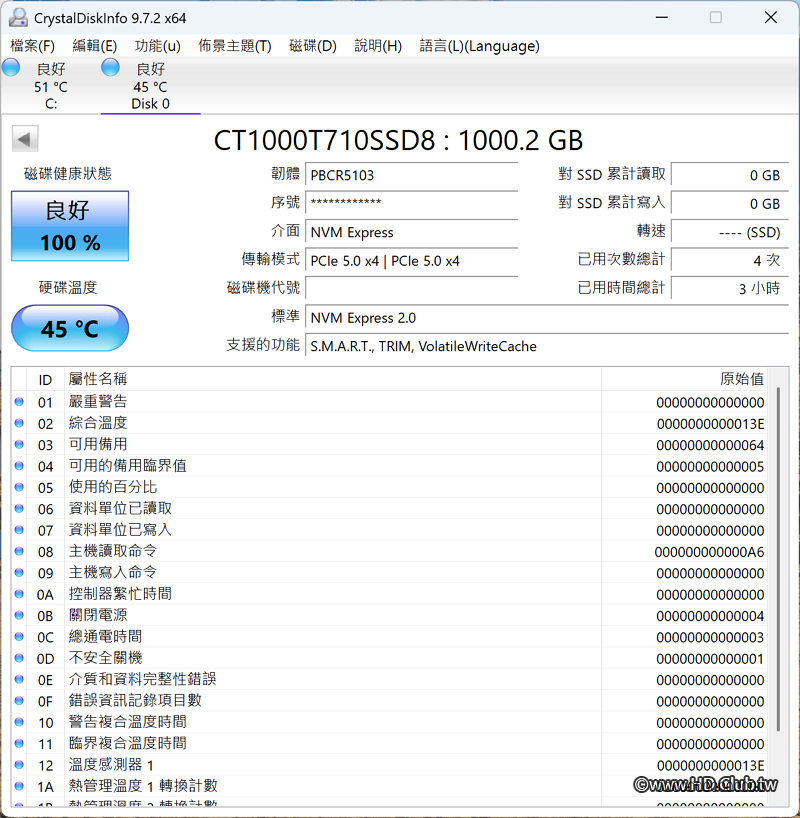Open the 磁碟(D) menu
Viewport: 800px width, 818px height.
pyautogui.click(x=313, y=46)
